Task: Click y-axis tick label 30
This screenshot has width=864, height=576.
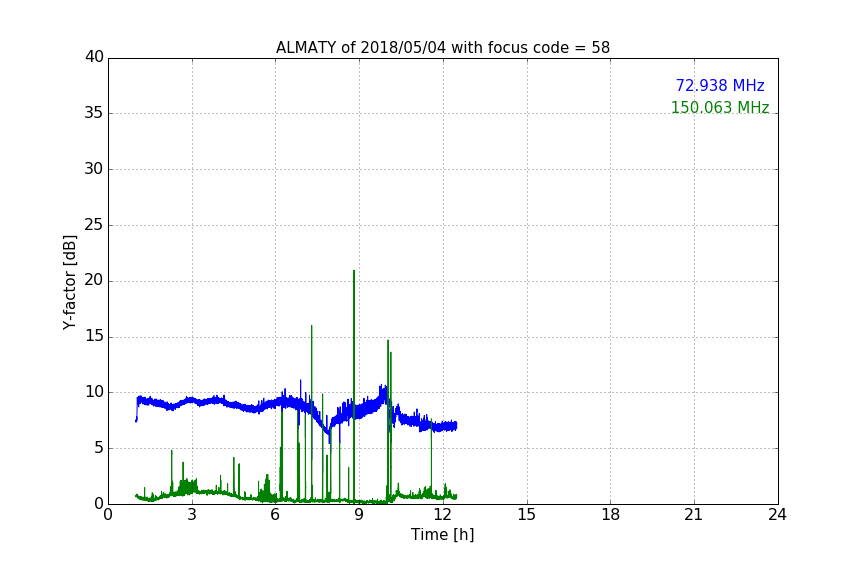Action: tap(94, 169)
